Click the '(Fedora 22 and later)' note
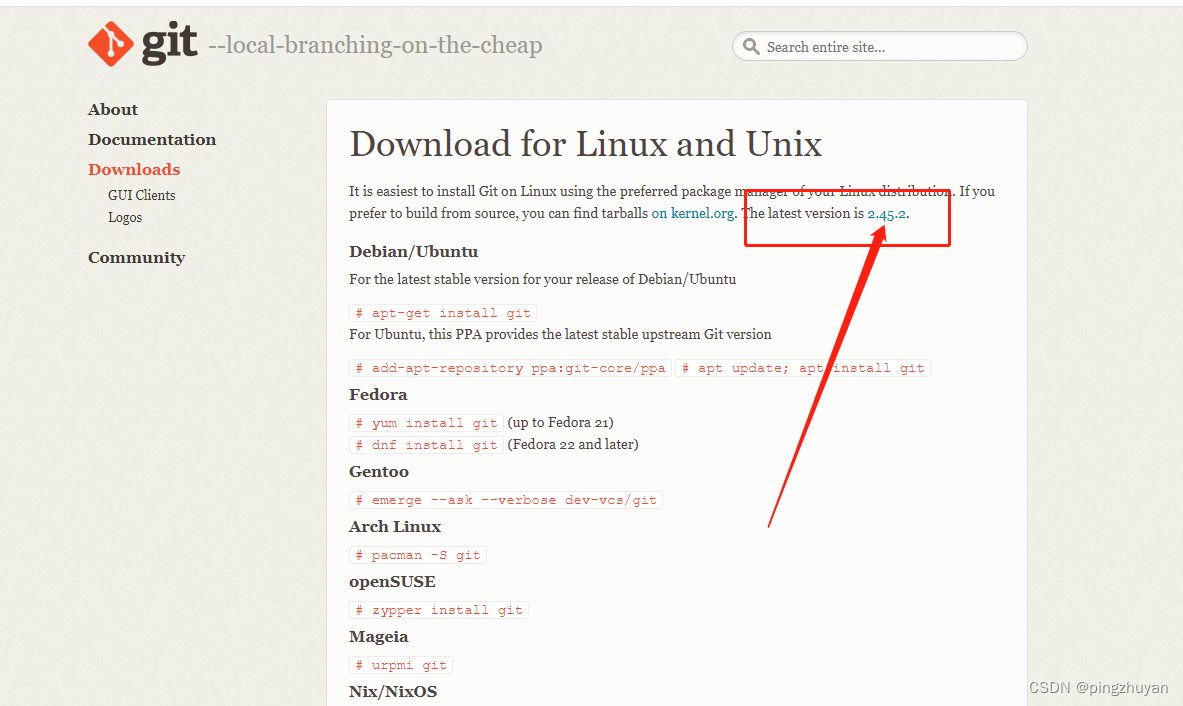 point(573,444)
